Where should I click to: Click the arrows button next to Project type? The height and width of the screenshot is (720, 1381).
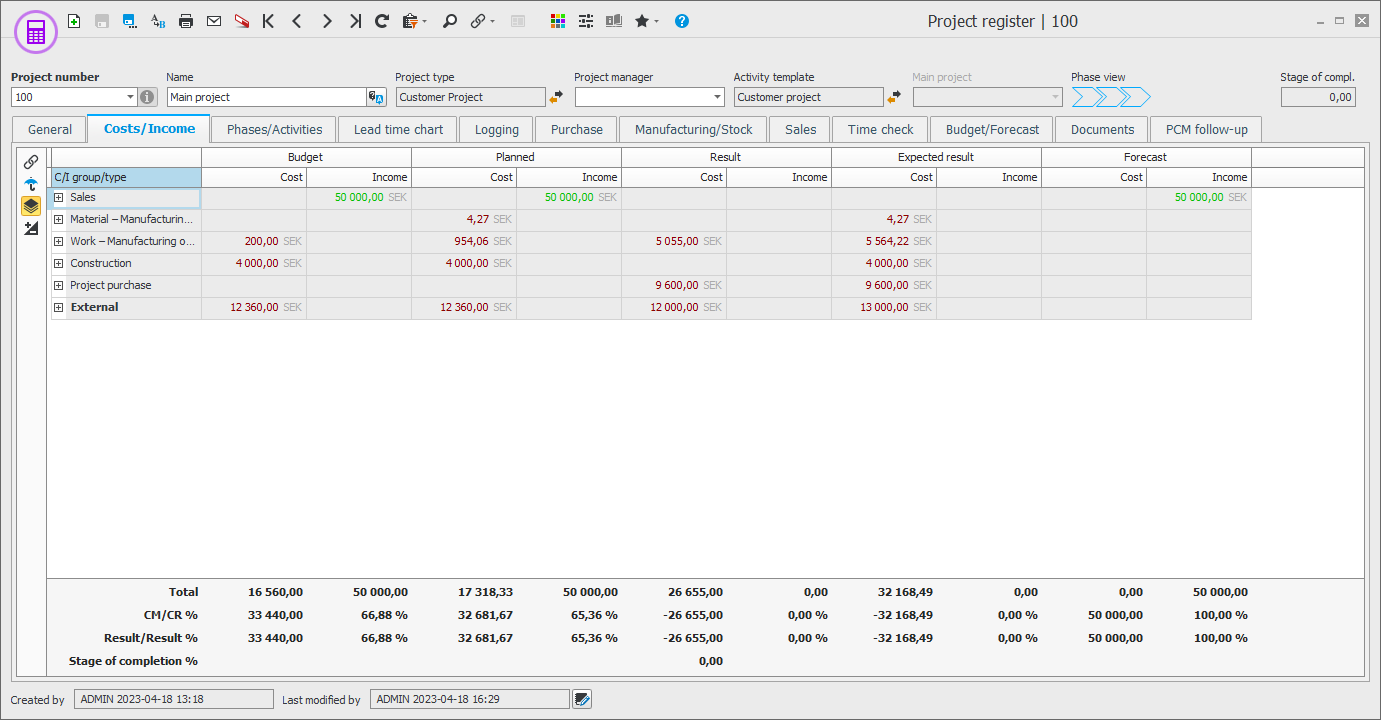(556, 97)
